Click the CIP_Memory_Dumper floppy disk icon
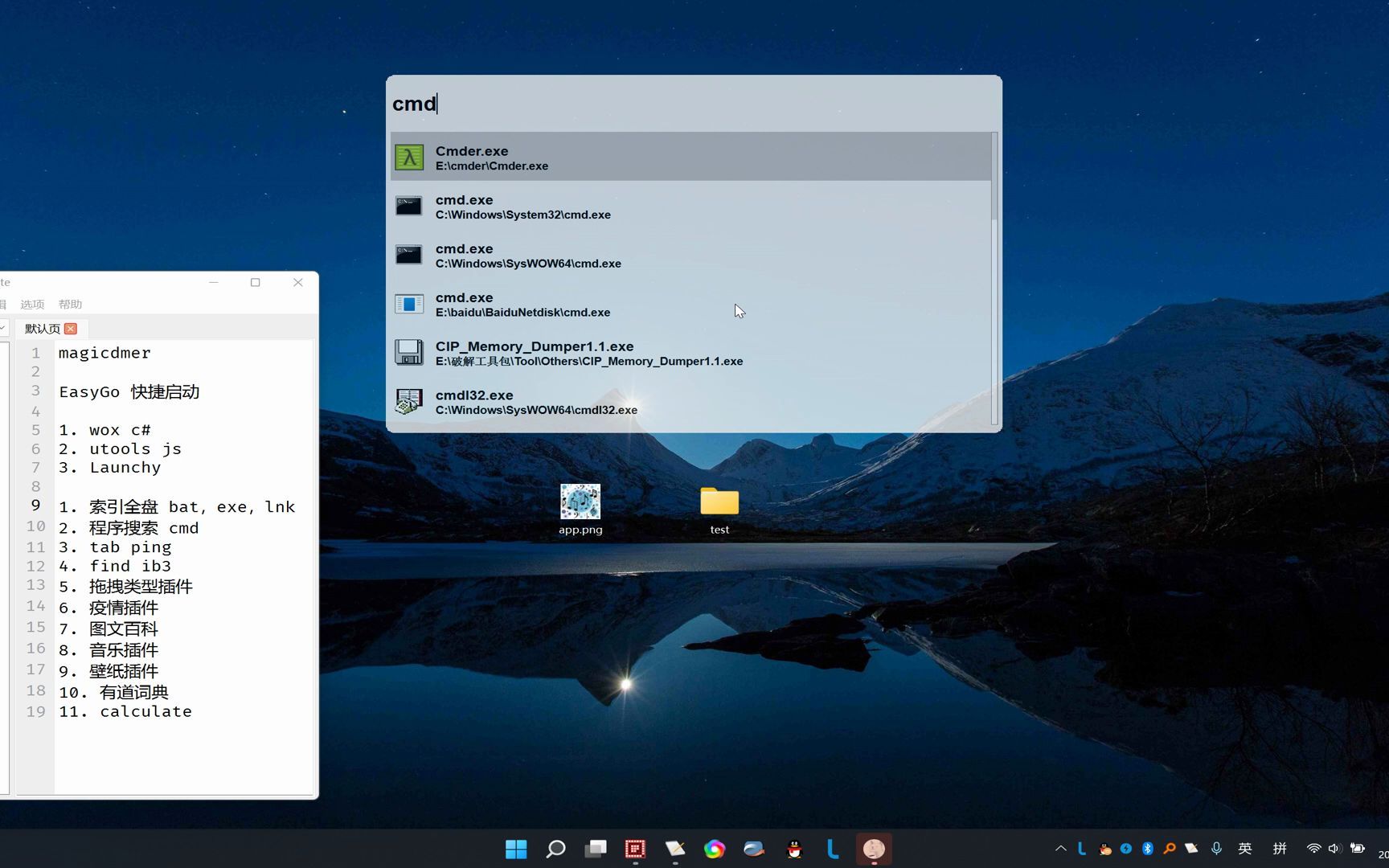This screenshot has width=1389, height=868. [409, 353]
